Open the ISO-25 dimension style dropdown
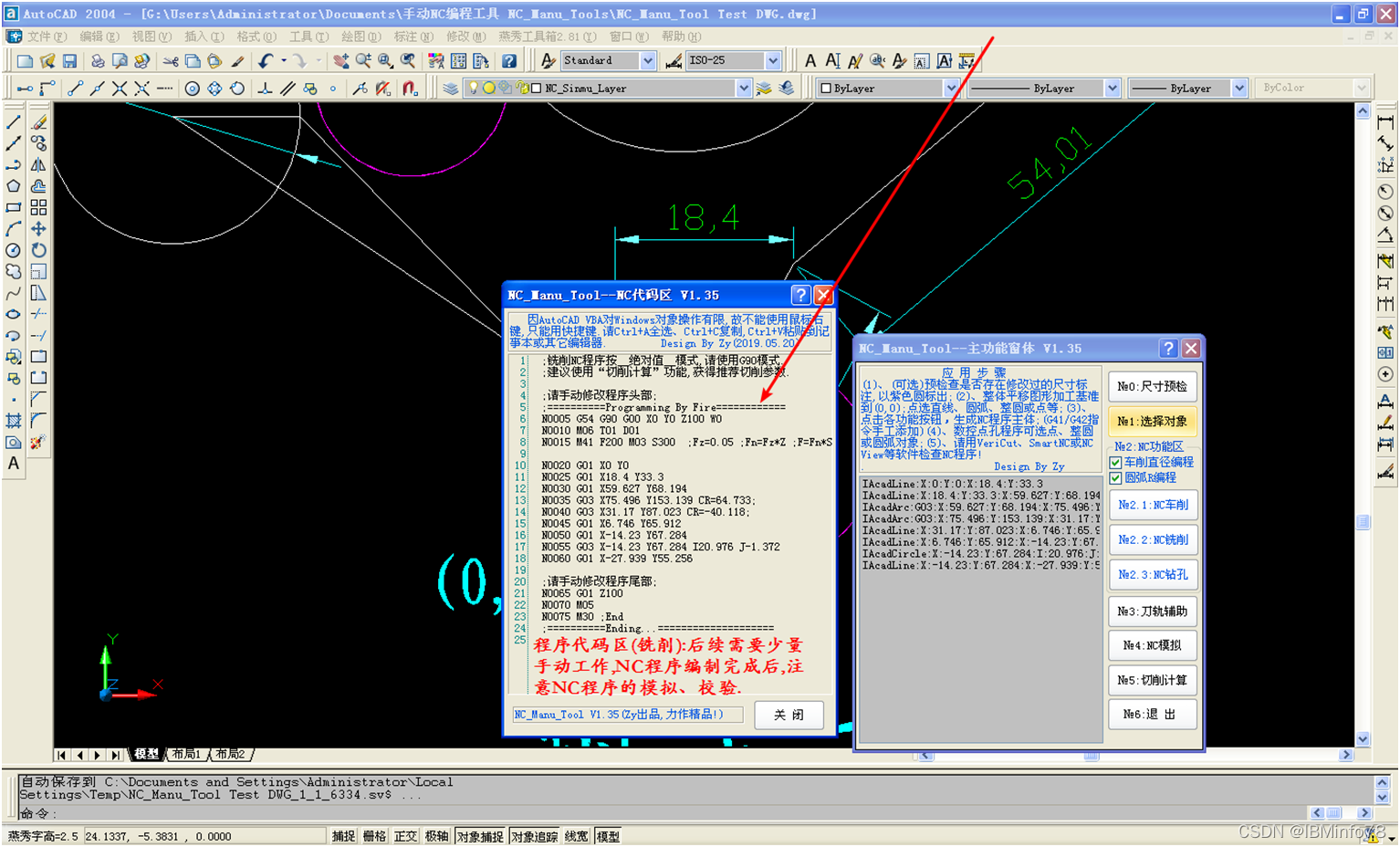The height and width of the screenshot is (847, 1400). pyautogui.click(x=772, y=61)
